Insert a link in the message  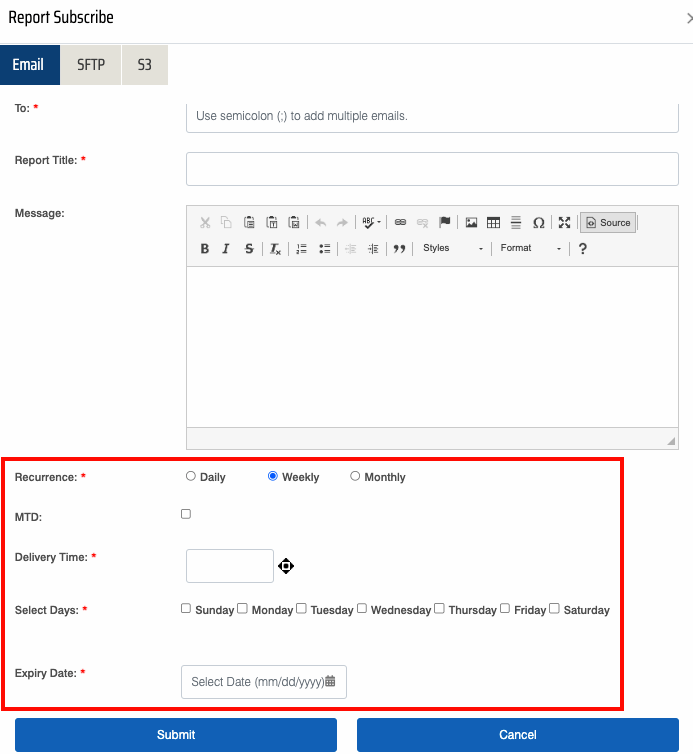400,223
